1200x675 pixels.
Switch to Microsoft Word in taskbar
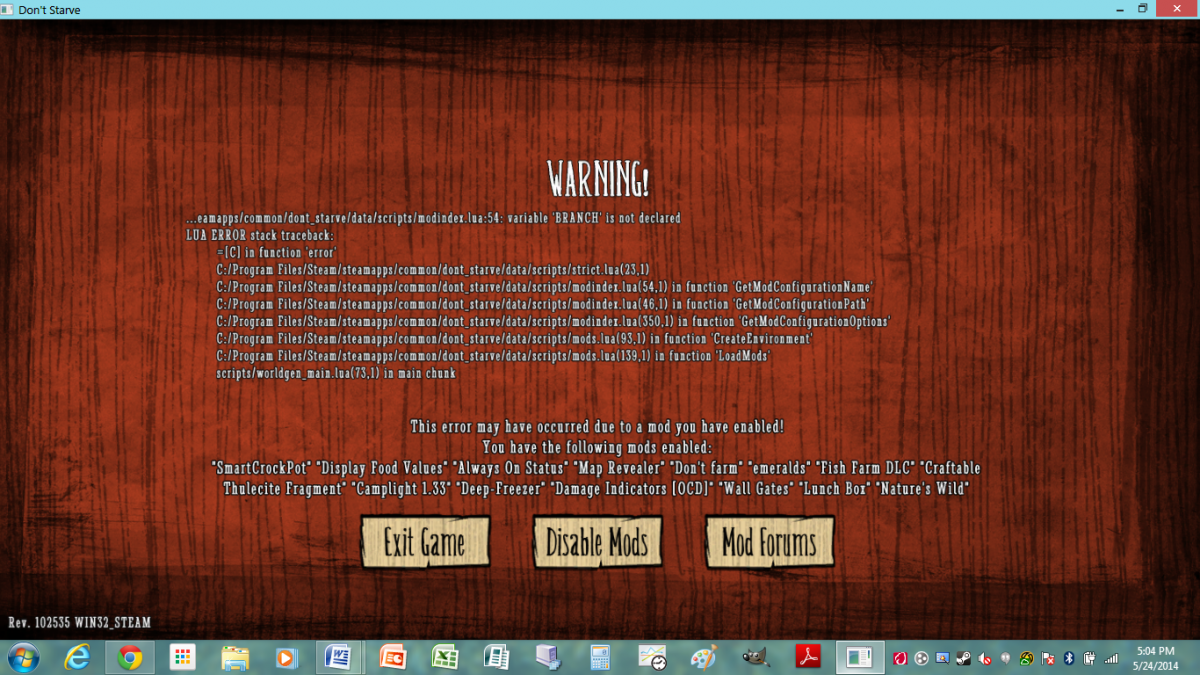[x=339, y=658]
